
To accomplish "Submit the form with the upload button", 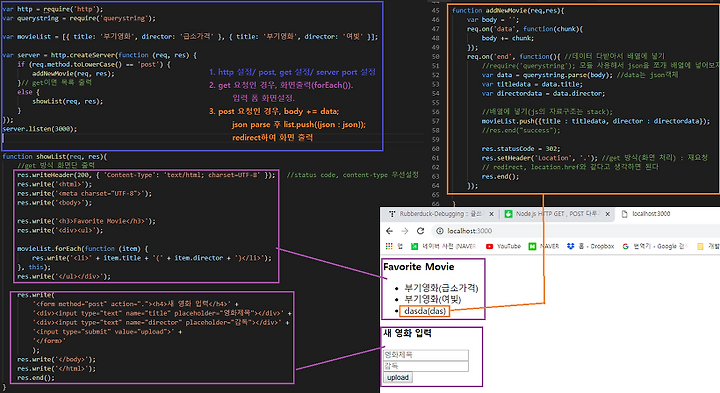I will pos(398,377).
